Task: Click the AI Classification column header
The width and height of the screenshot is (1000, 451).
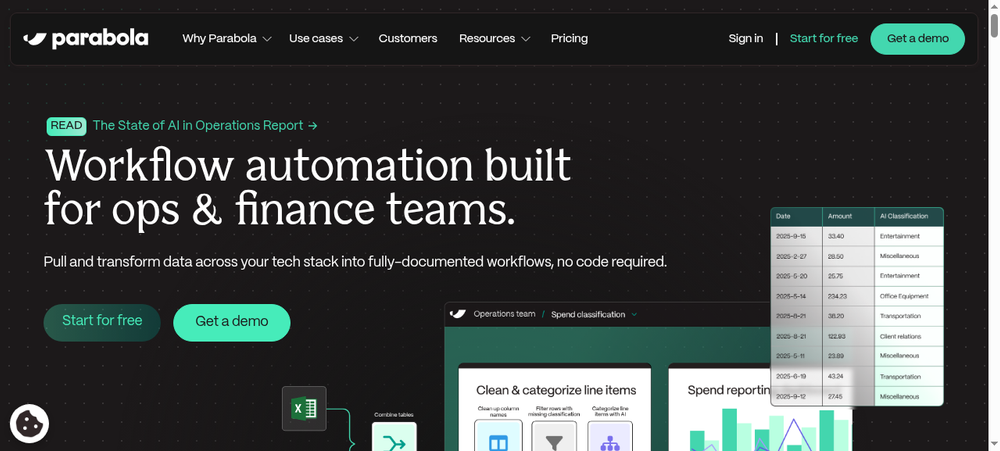Action: click(x=909, y=216)
